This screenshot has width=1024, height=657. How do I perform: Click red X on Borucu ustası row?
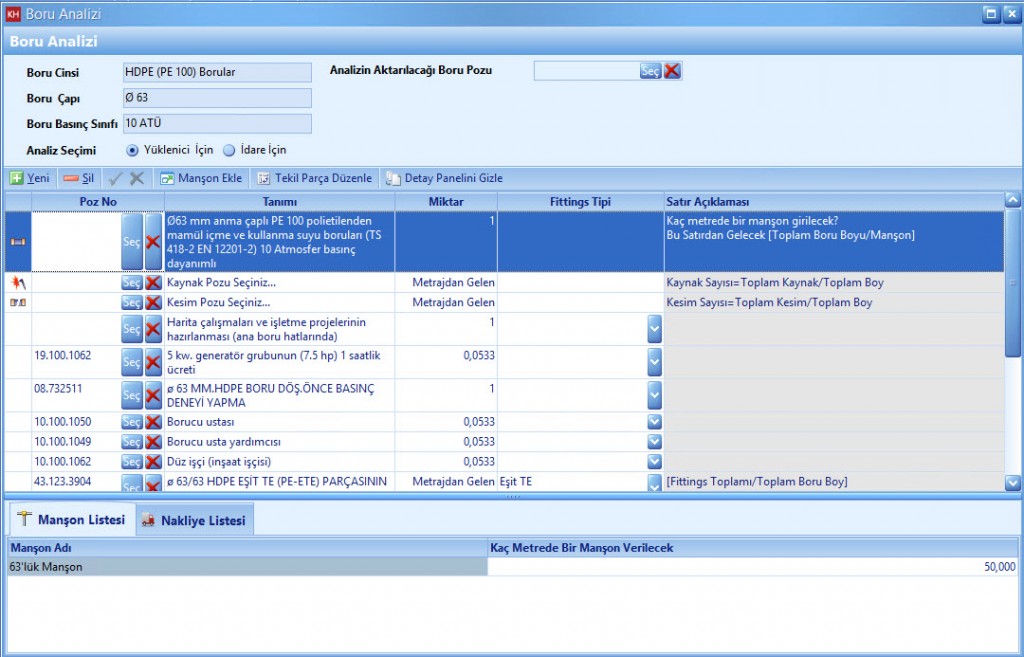[x=153, y=422]
